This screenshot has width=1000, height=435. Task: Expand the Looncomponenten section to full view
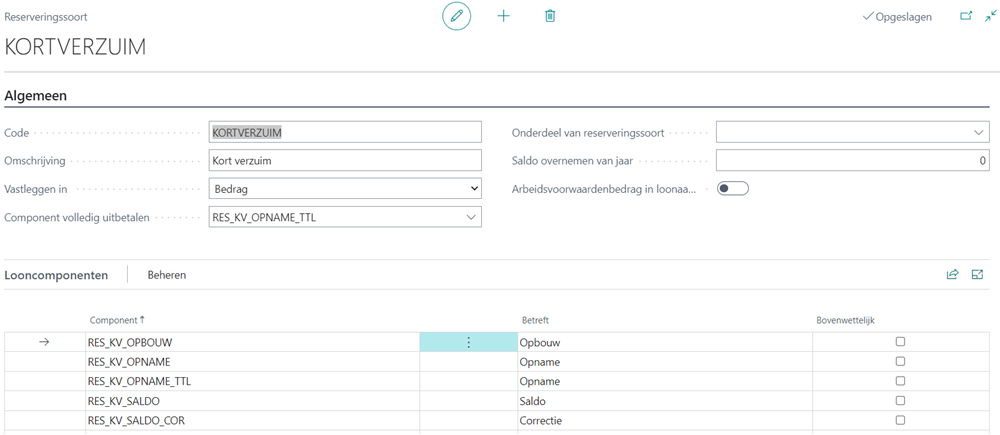(977, 274)
